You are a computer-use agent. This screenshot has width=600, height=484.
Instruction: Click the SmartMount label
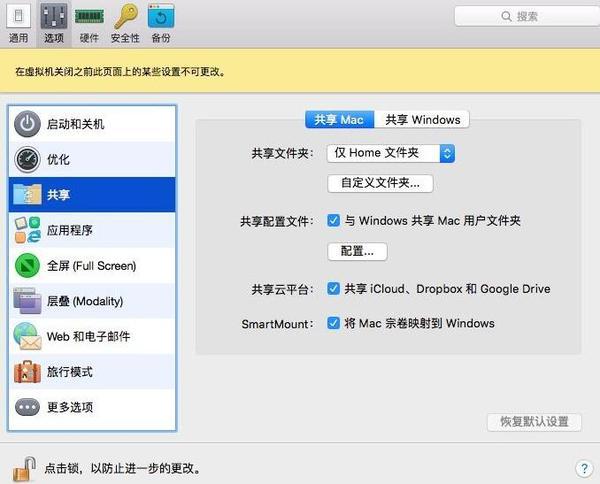(x=277, y=324)
